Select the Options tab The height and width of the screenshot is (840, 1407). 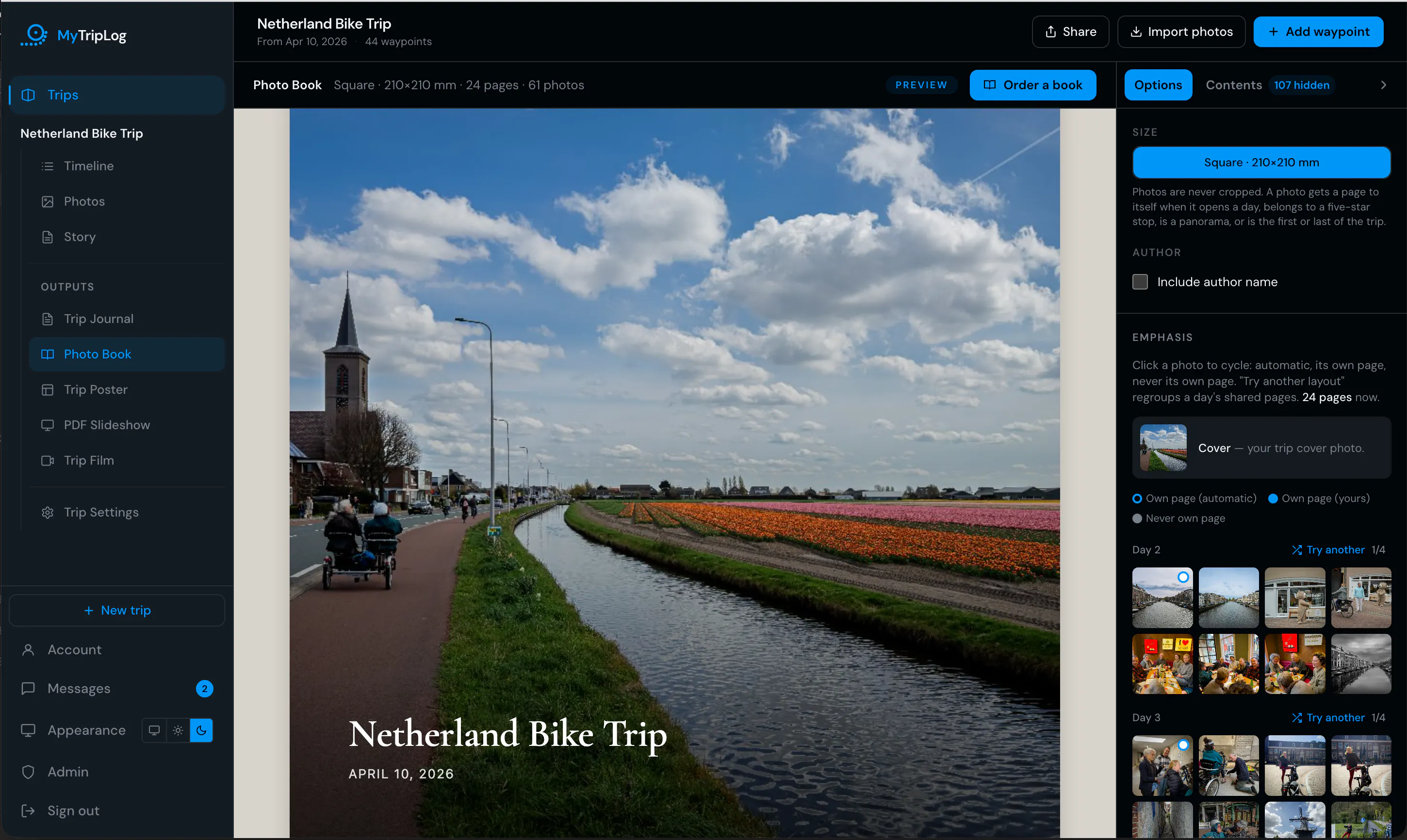(1158, 85)
